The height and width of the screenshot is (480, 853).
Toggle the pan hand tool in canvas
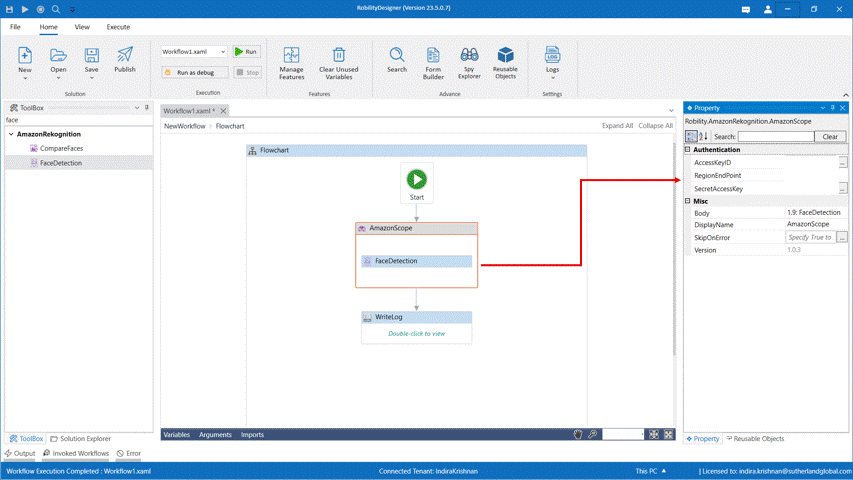pyautogui.click(x=578, y=435)
